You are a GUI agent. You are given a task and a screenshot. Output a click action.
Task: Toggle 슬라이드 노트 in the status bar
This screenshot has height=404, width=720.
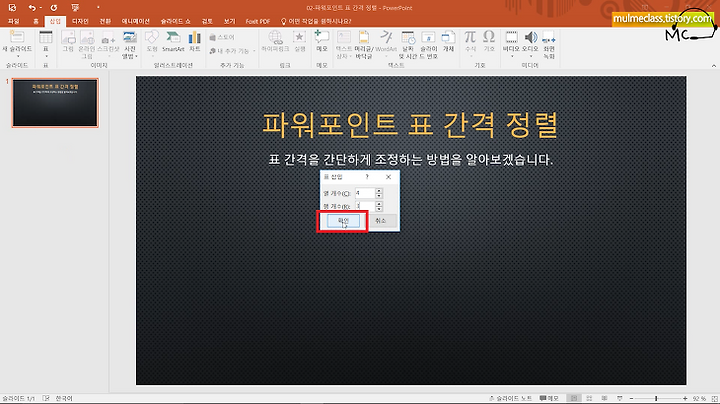click(511, 398)
